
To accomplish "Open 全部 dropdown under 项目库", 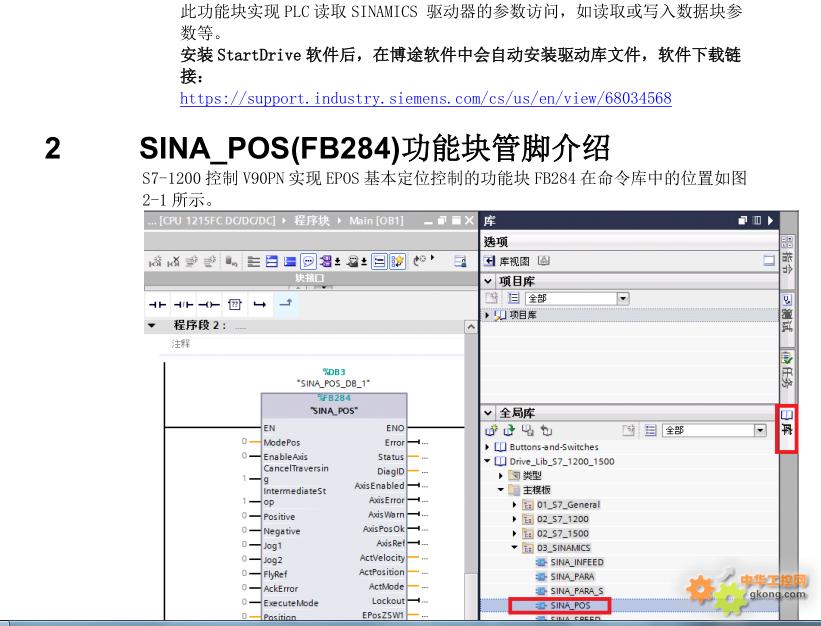I will tap(623, 298).
